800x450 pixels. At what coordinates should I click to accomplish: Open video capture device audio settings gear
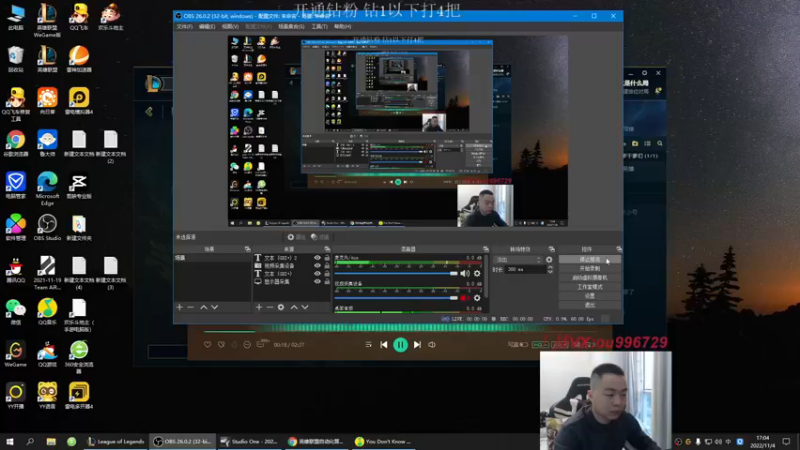[477, 298]
